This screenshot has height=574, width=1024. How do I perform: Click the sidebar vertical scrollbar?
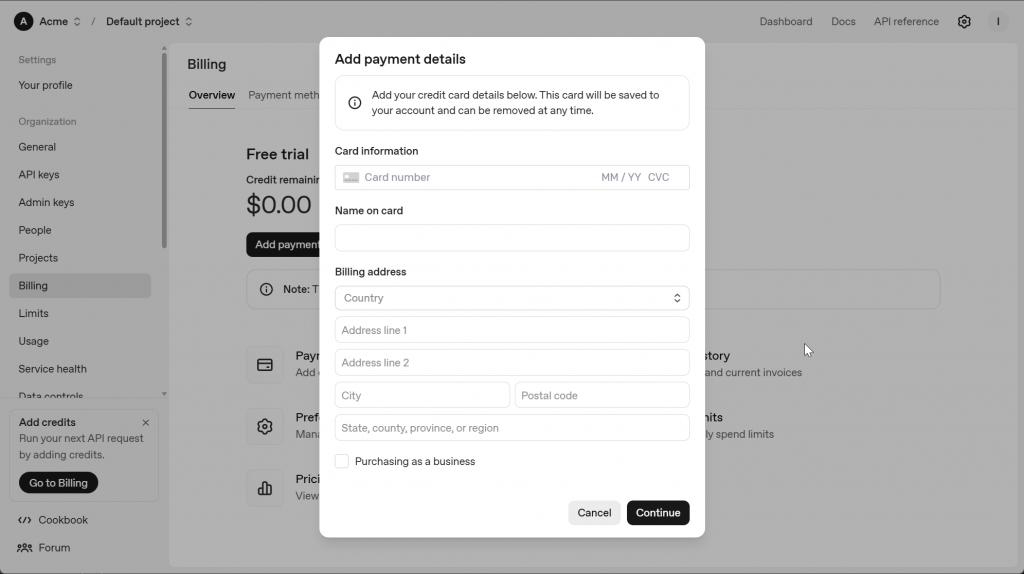[164, 150]
